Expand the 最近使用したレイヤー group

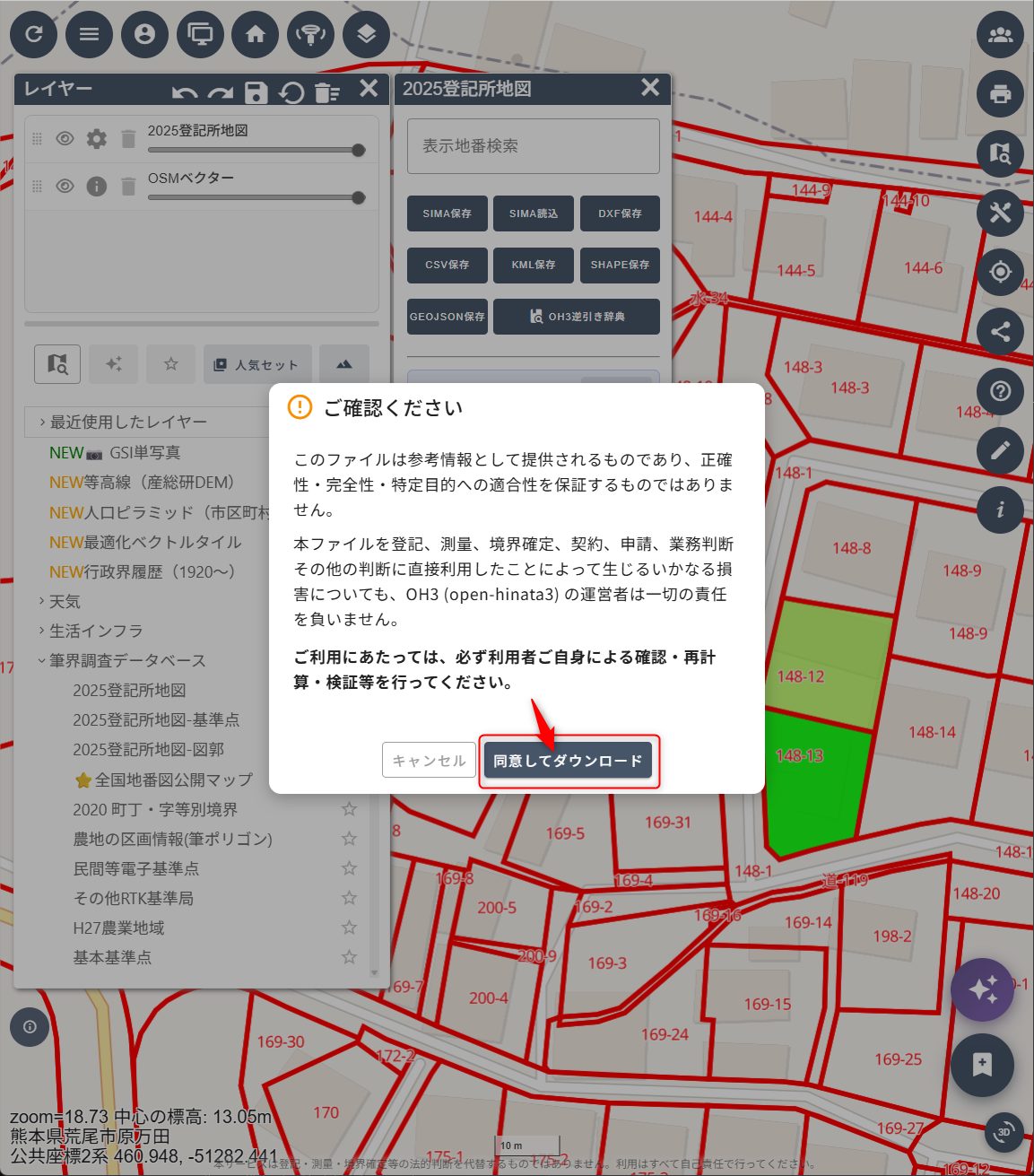(x=127, y=422)
